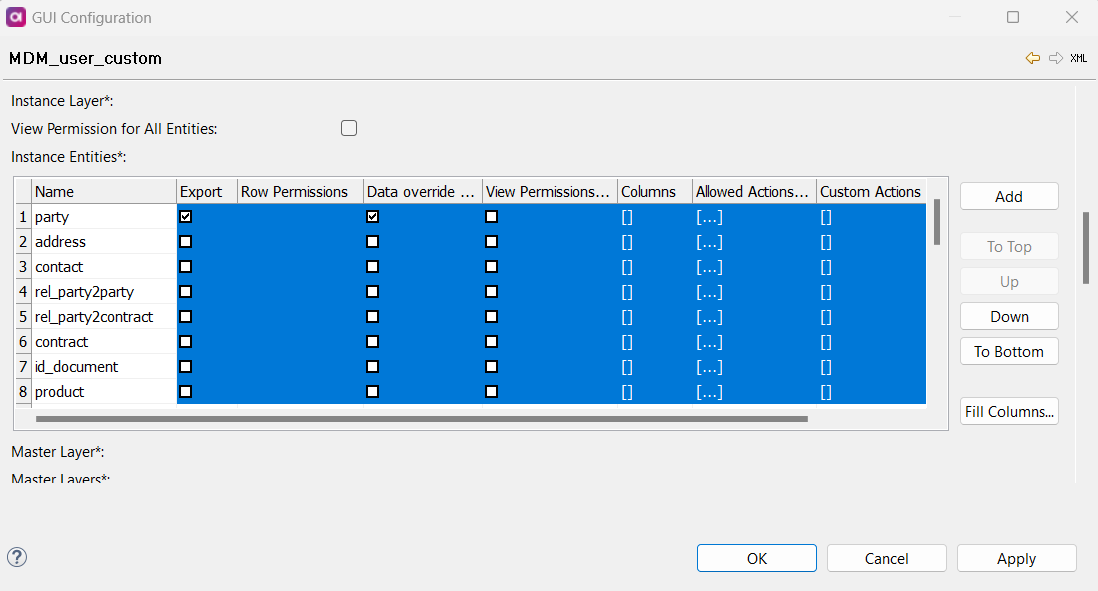The height and width of the screenshot is (591, 1098).
Task: Click the yellow back navigation arrow
Action: pyautogui.click(x=1033, y=58)
